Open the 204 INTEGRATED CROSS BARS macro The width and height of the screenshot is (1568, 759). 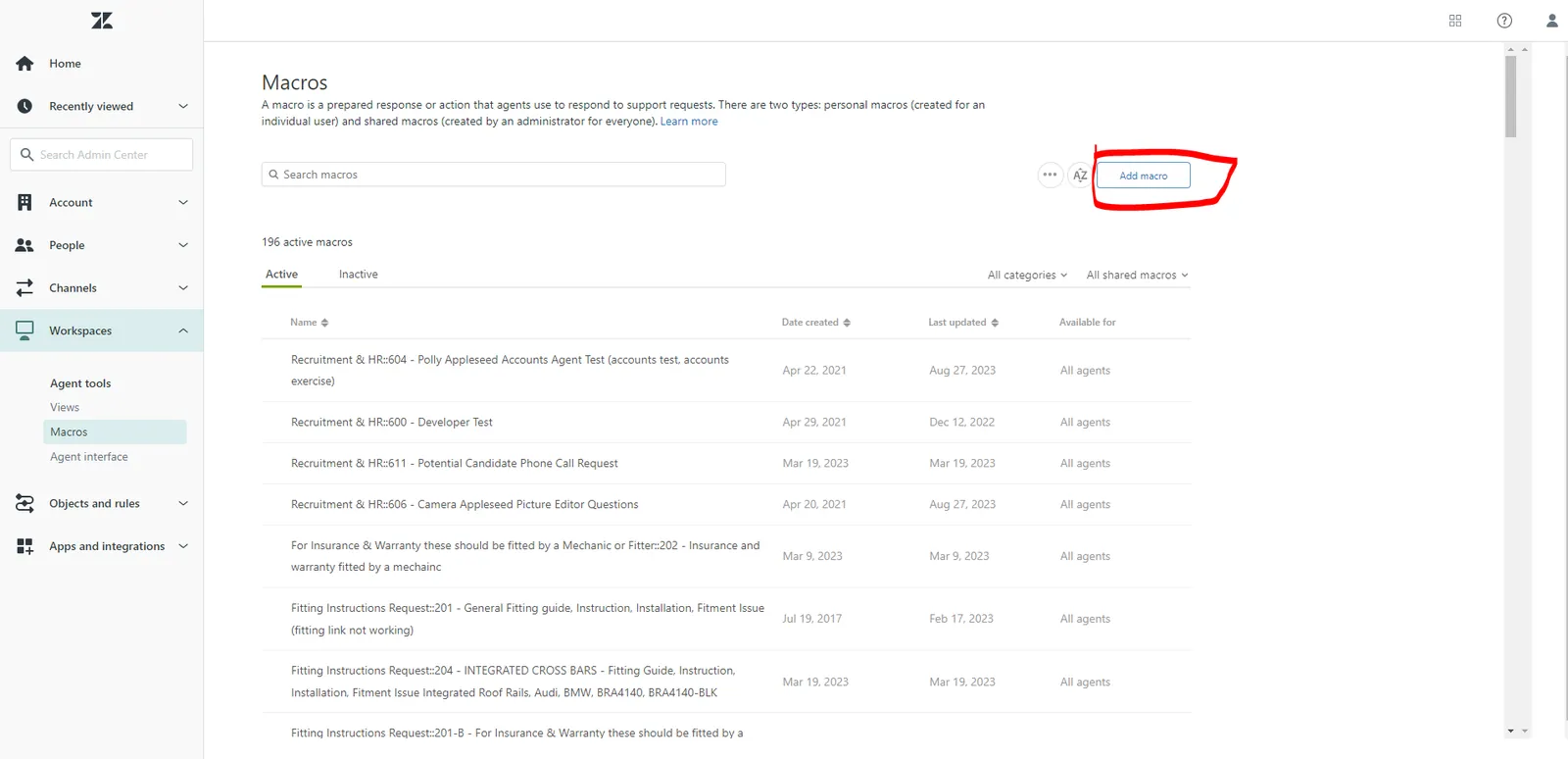514,682
